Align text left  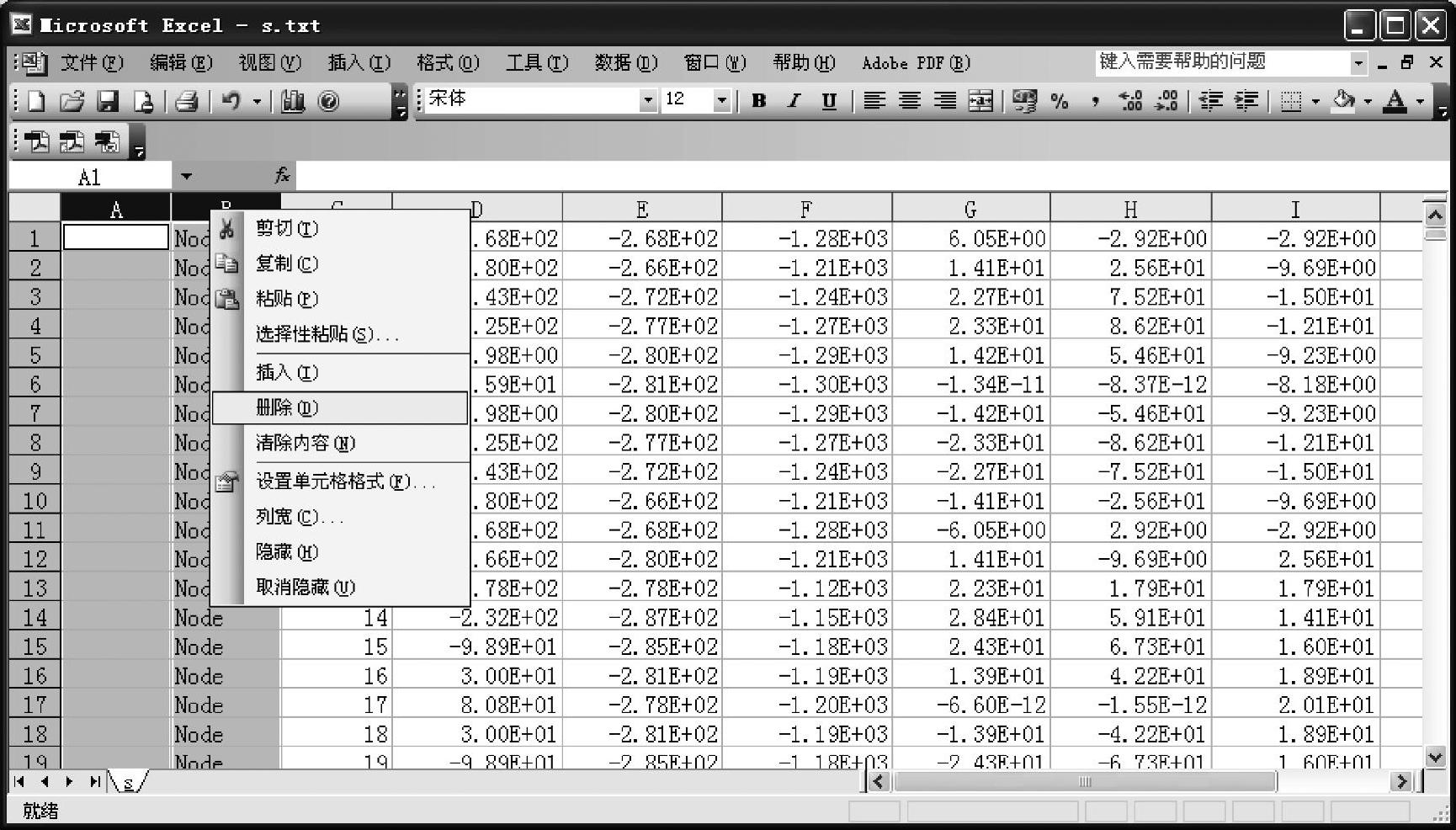click(874, 101)
